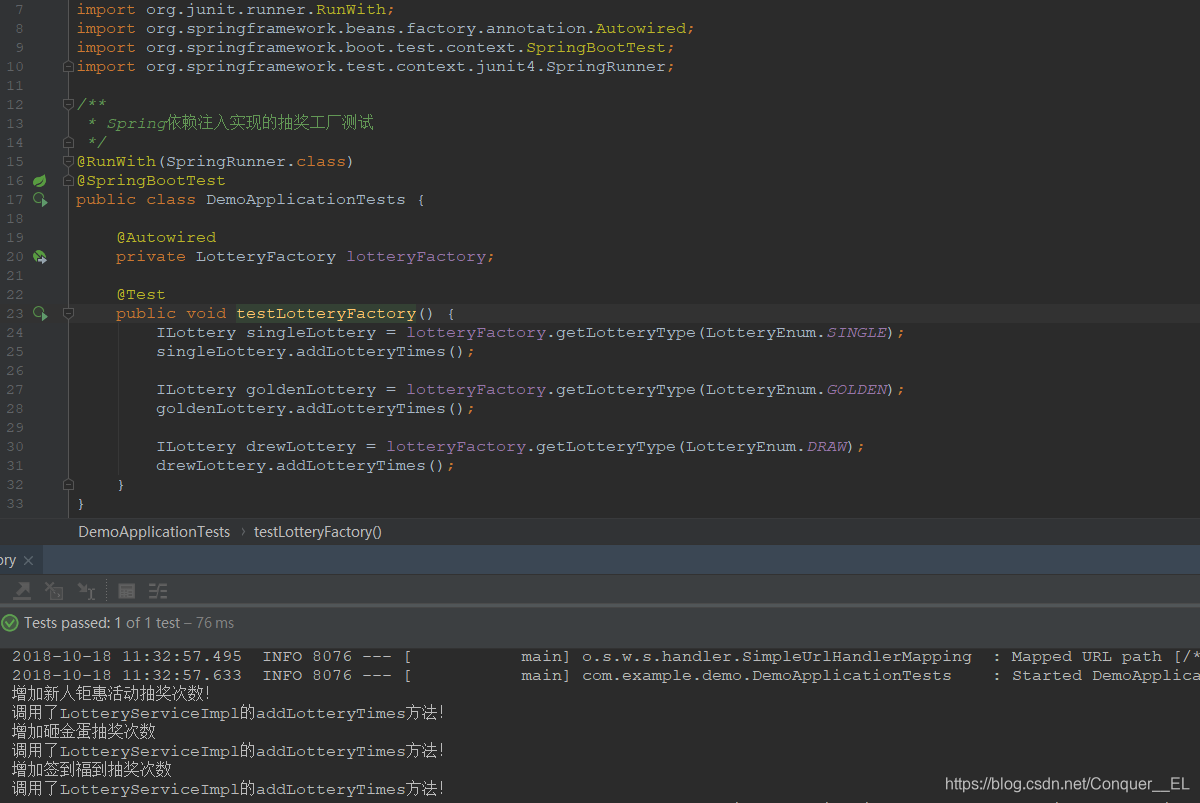The width and height of the screenshot is (1200, 803).
Task: Click the console line '增加新人钜惠活动抽奖次数!'
Action: pyautogui.click(x=111, y=694)
